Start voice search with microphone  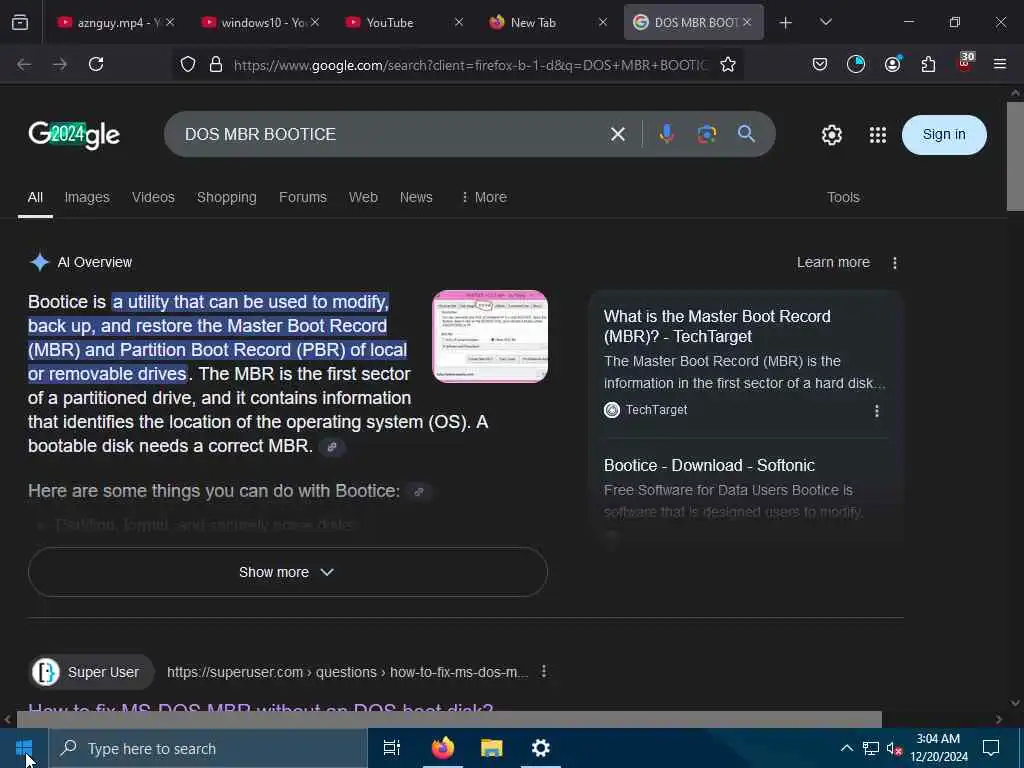point(666,134)
